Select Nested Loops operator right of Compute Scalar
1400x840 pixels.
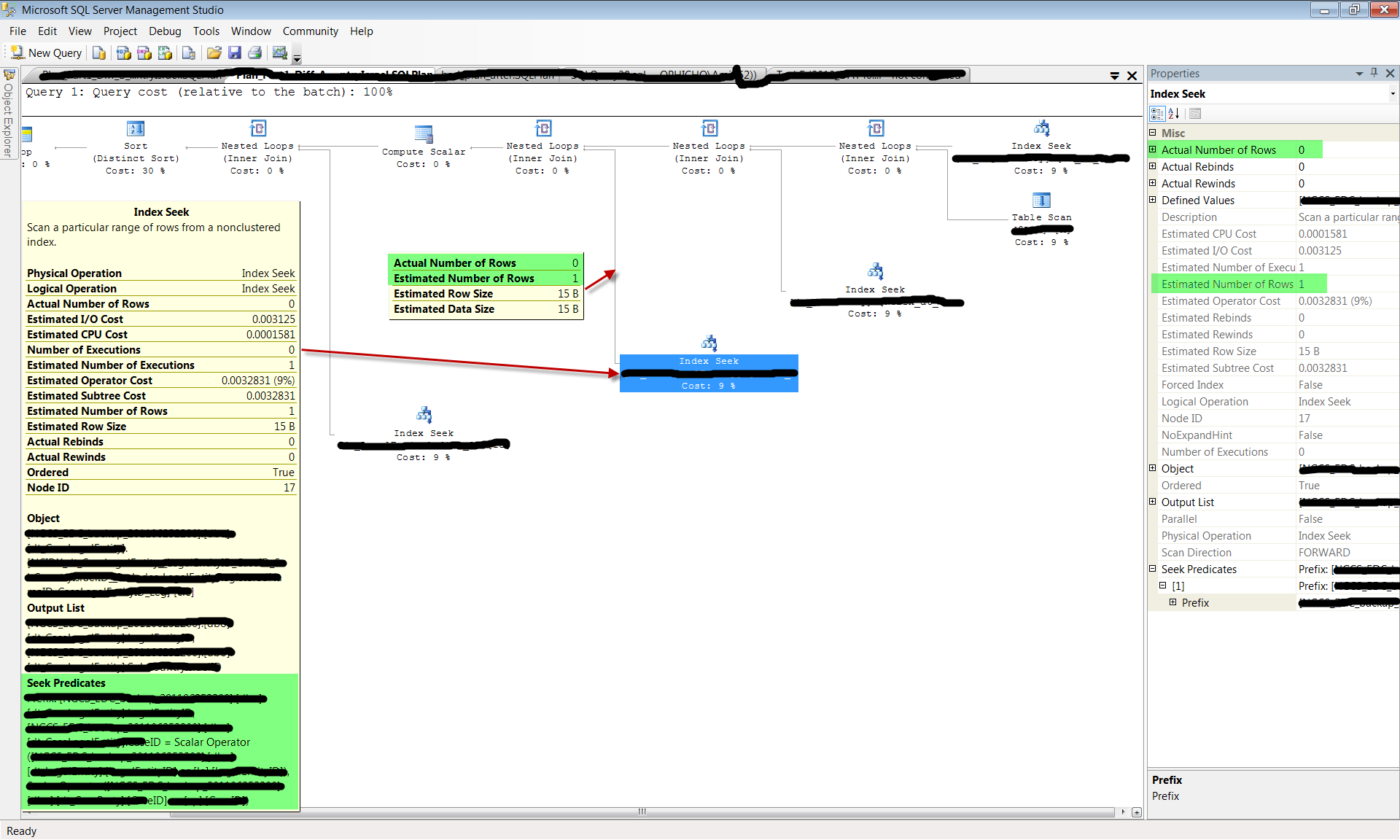point(542,148)
